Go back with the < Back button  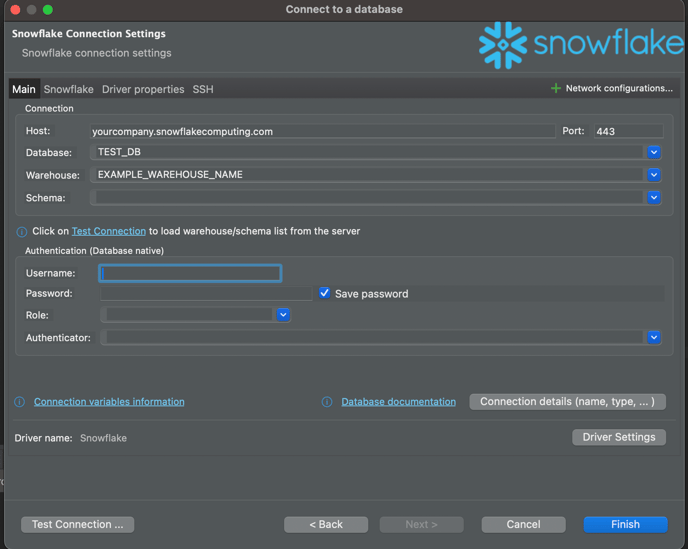click(326, 524)
